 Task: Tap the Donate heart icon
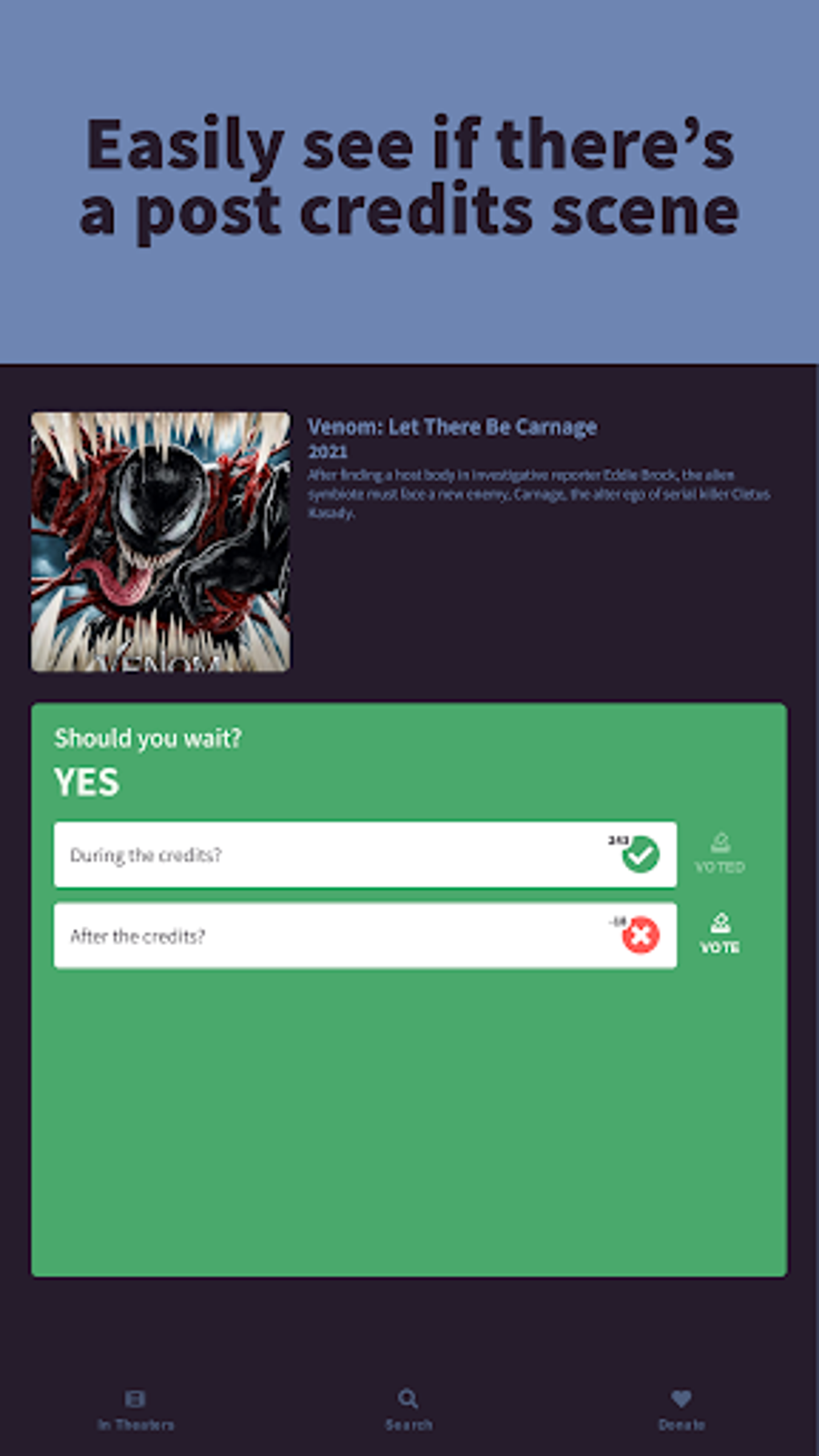[681, 1398]
